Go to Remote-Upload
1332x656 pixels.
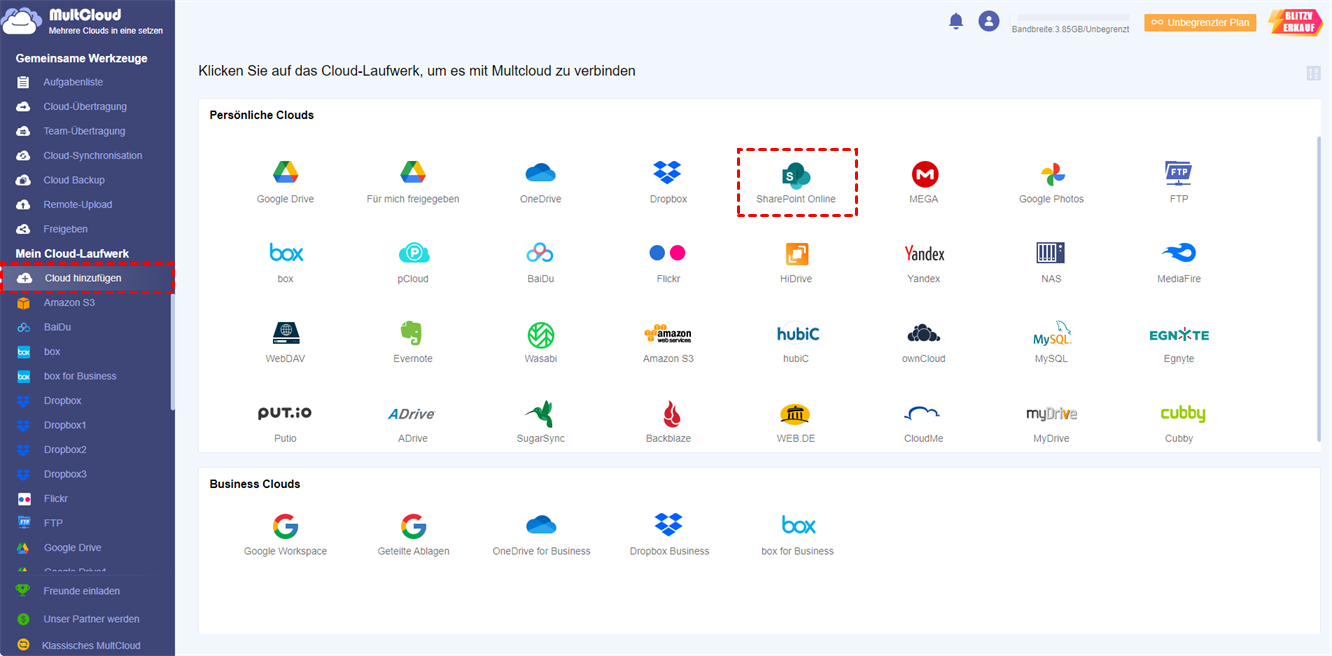click(78, 205)
